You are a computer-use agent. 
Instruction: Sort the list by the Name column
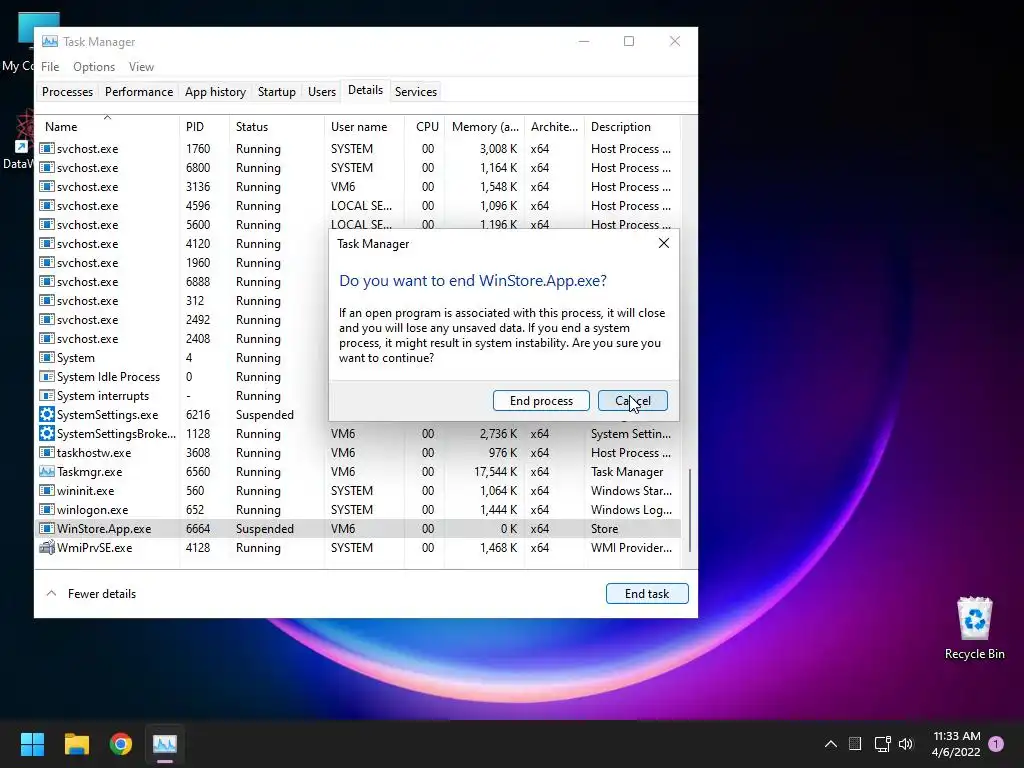coord(108,127)
